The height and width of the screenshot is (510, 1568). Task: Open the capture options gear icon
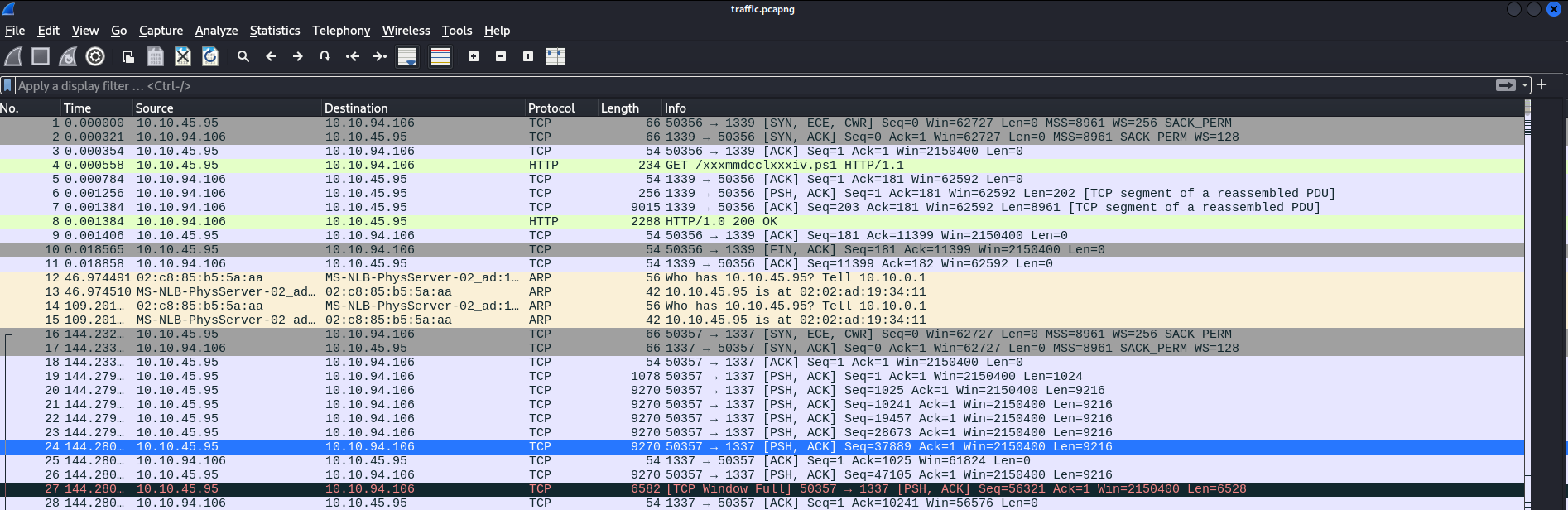[95, 56]
